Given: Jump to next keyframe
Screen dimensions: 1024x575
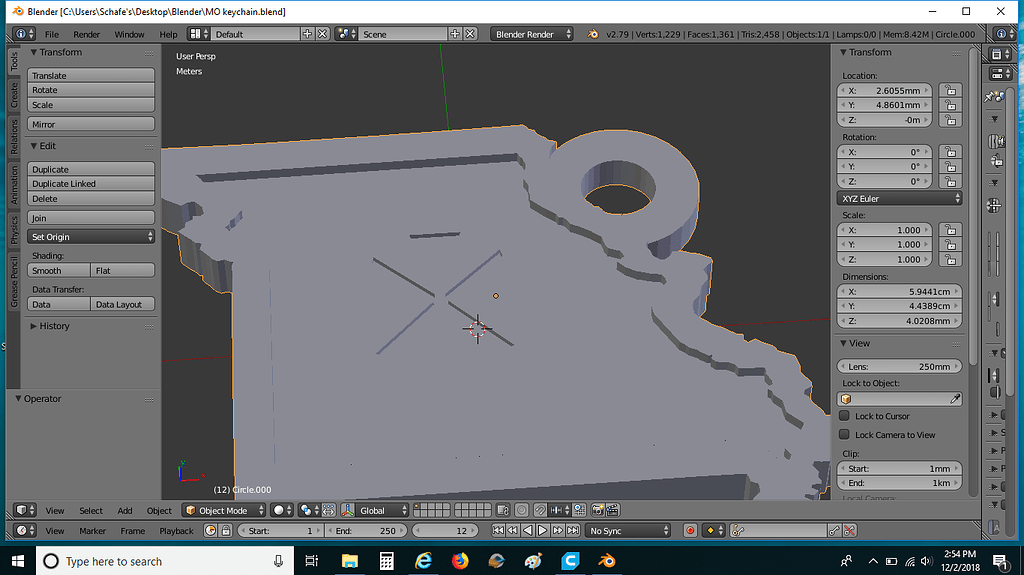Looking at the screenshot, I should pyautogui.click(x=558, y=531).
